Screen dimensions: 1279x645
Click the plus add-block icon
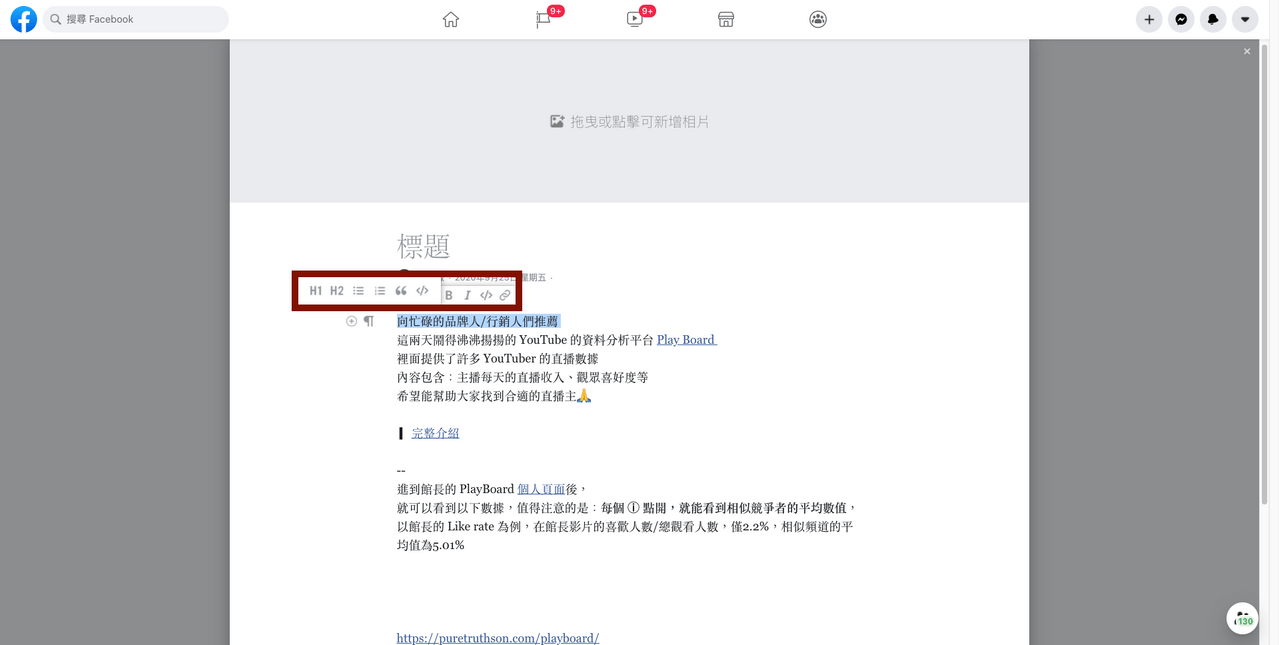(x=351, y=321)
